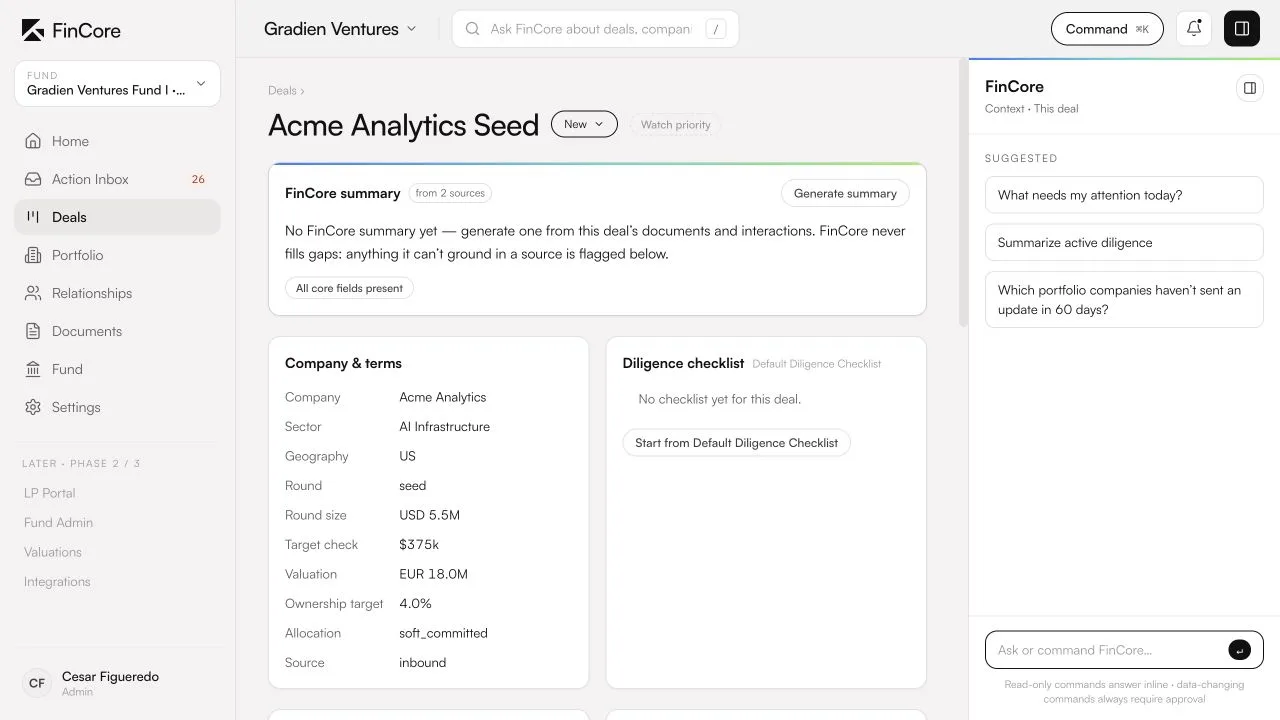The image size is (1280, 720).
Task: Click the EUR 18.0M valuation value
Action: click(434, 574)
